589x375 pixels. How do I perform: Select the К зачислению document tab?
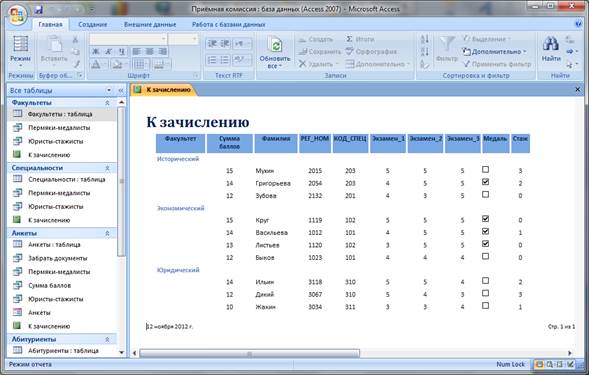(163, 90)
